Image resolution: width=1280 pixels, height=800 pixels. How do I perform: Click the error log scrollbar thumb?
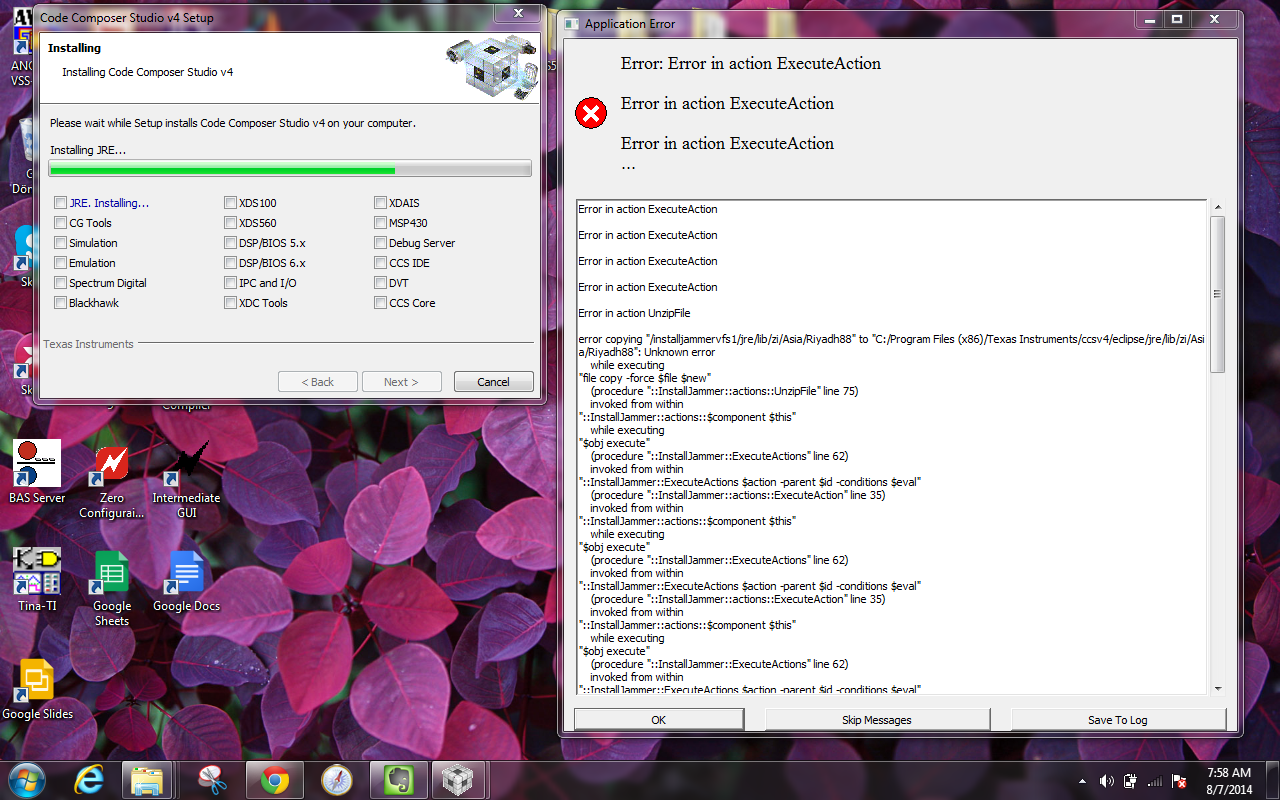(1217, 295)
